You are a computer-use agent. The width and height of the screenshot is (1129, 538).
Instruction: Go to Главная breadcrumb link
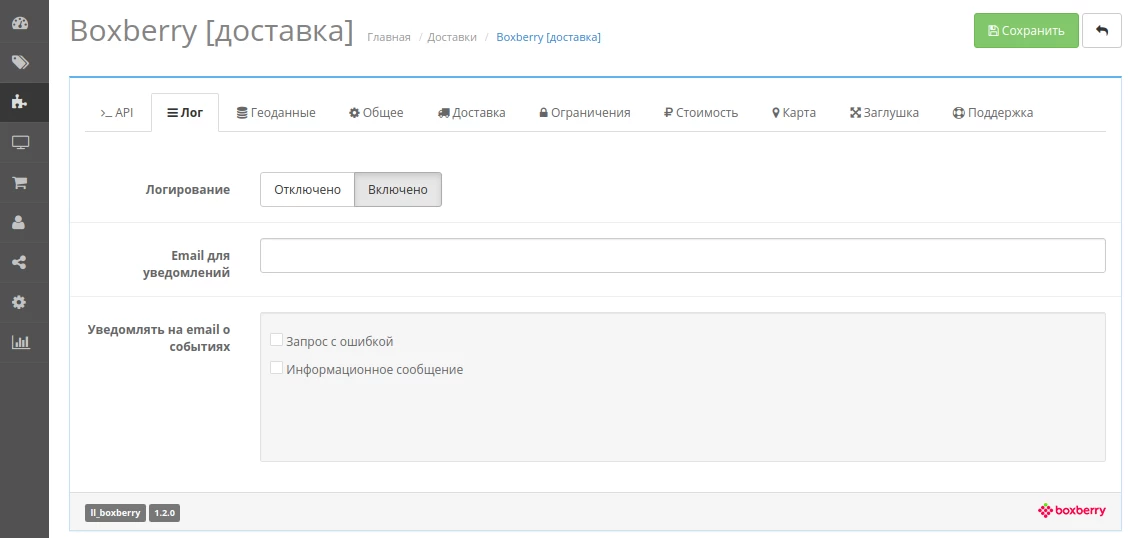coord(389,37)
